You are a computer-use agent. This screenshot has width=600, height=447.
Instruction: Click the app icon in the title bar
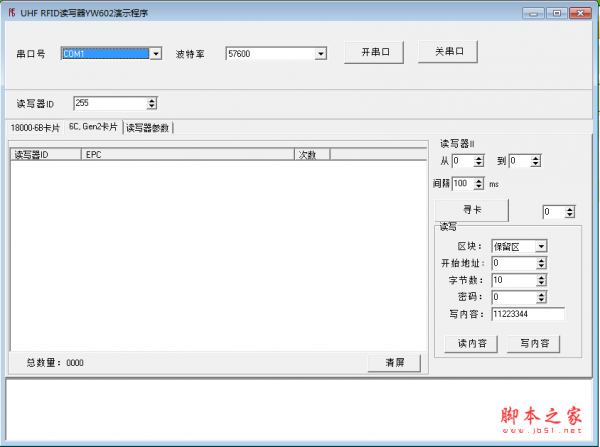[x=12, y=13]
